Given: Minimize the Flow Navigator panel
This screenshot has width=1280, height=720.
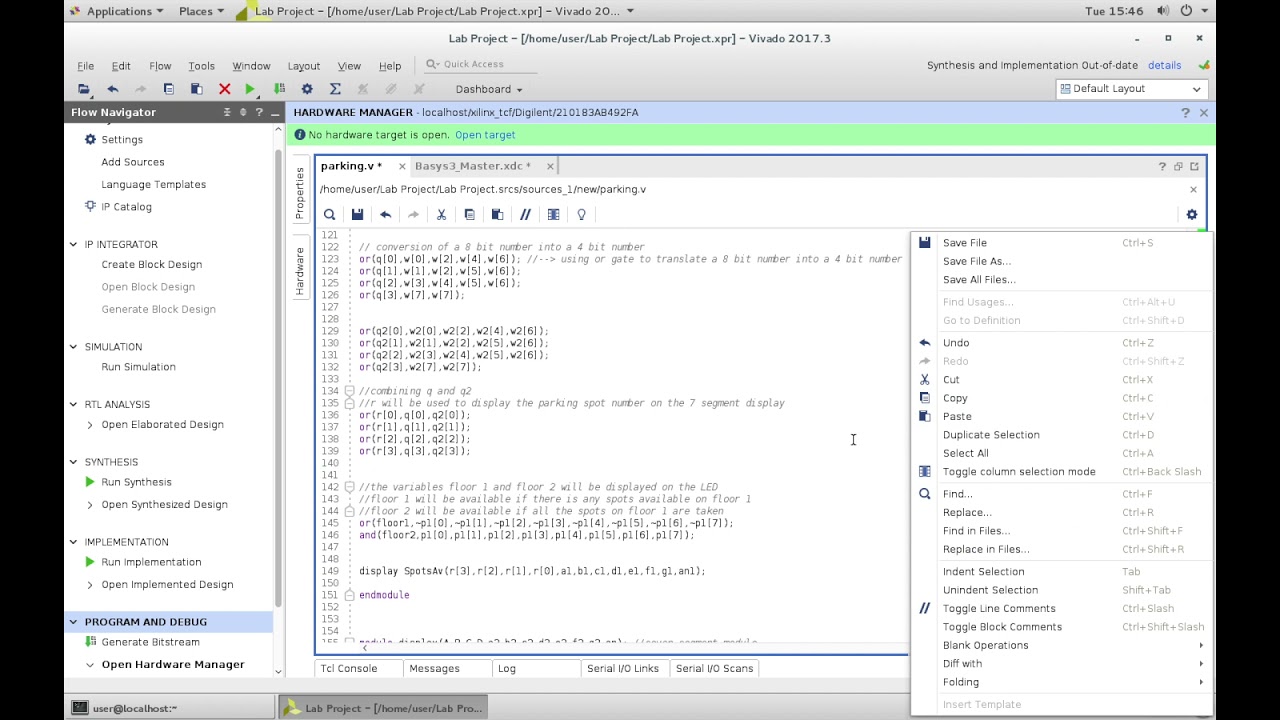Looking at the screenshot, I should point(274,112).
